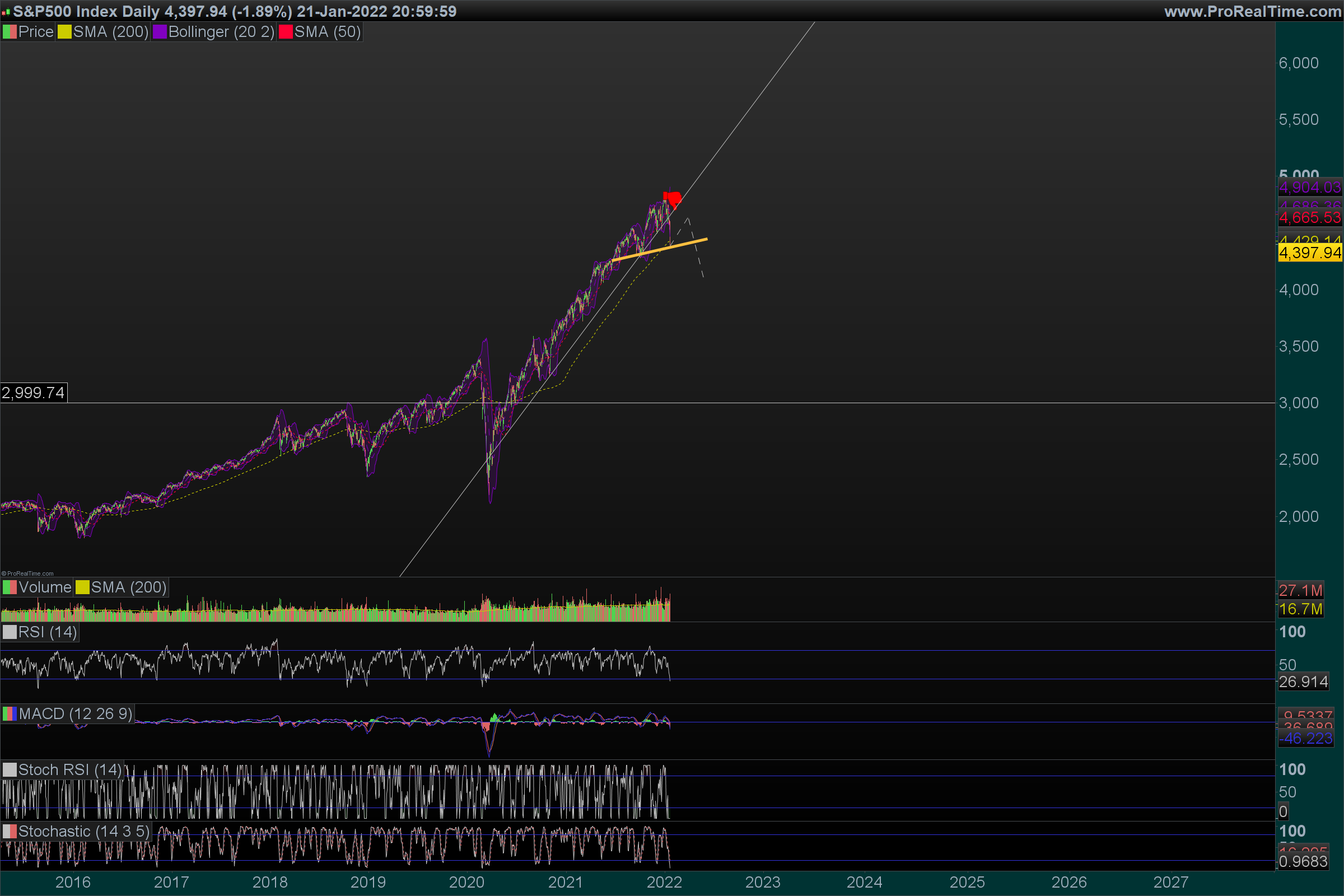Open the www.ProRealTime.com link
The width and height of the screenshot is (1344, 896).
pyautogui.click(x=1252, y=11)
